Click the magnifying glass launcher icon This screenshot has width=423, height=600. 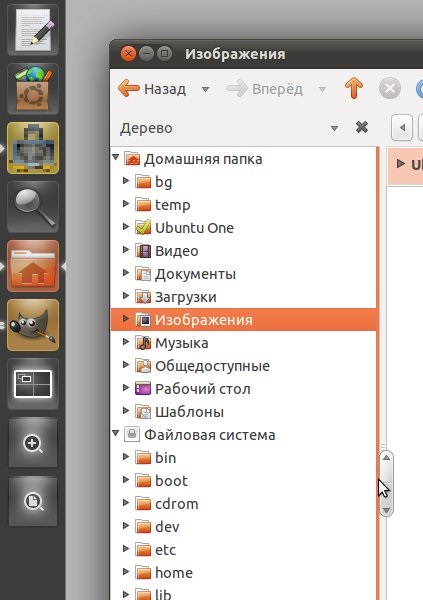coord(33,207)
